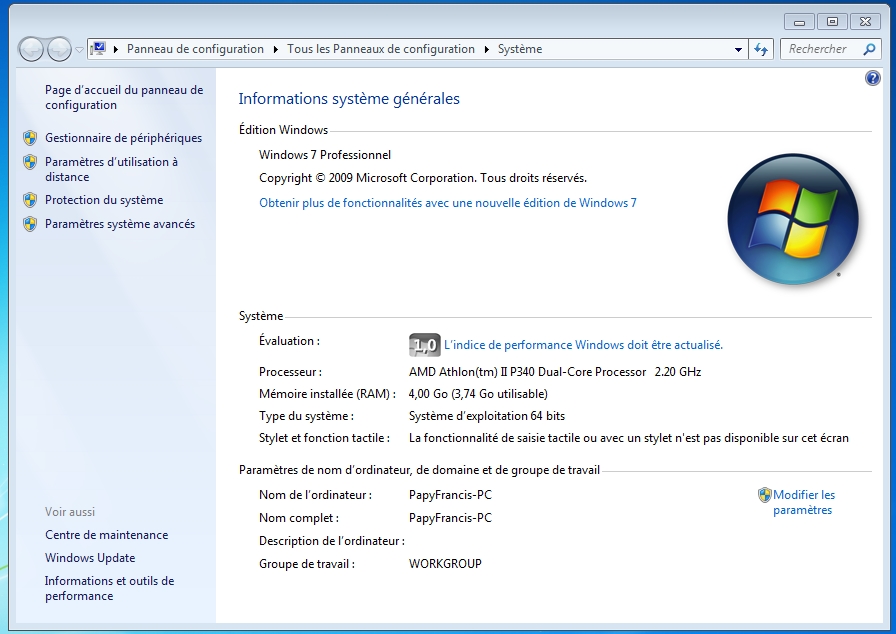896x634 pixels.
Task: Click the shield icon beside Gestionnaire de périphériques
Action: click(x=30, y=139)
